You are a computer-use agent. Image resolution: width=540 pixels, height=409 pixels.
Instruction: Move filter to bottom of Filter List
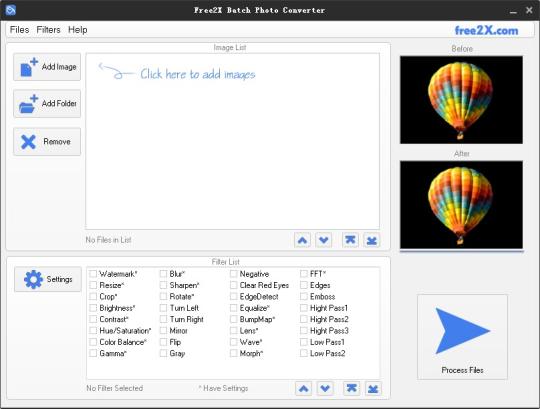tap(373, 389)
